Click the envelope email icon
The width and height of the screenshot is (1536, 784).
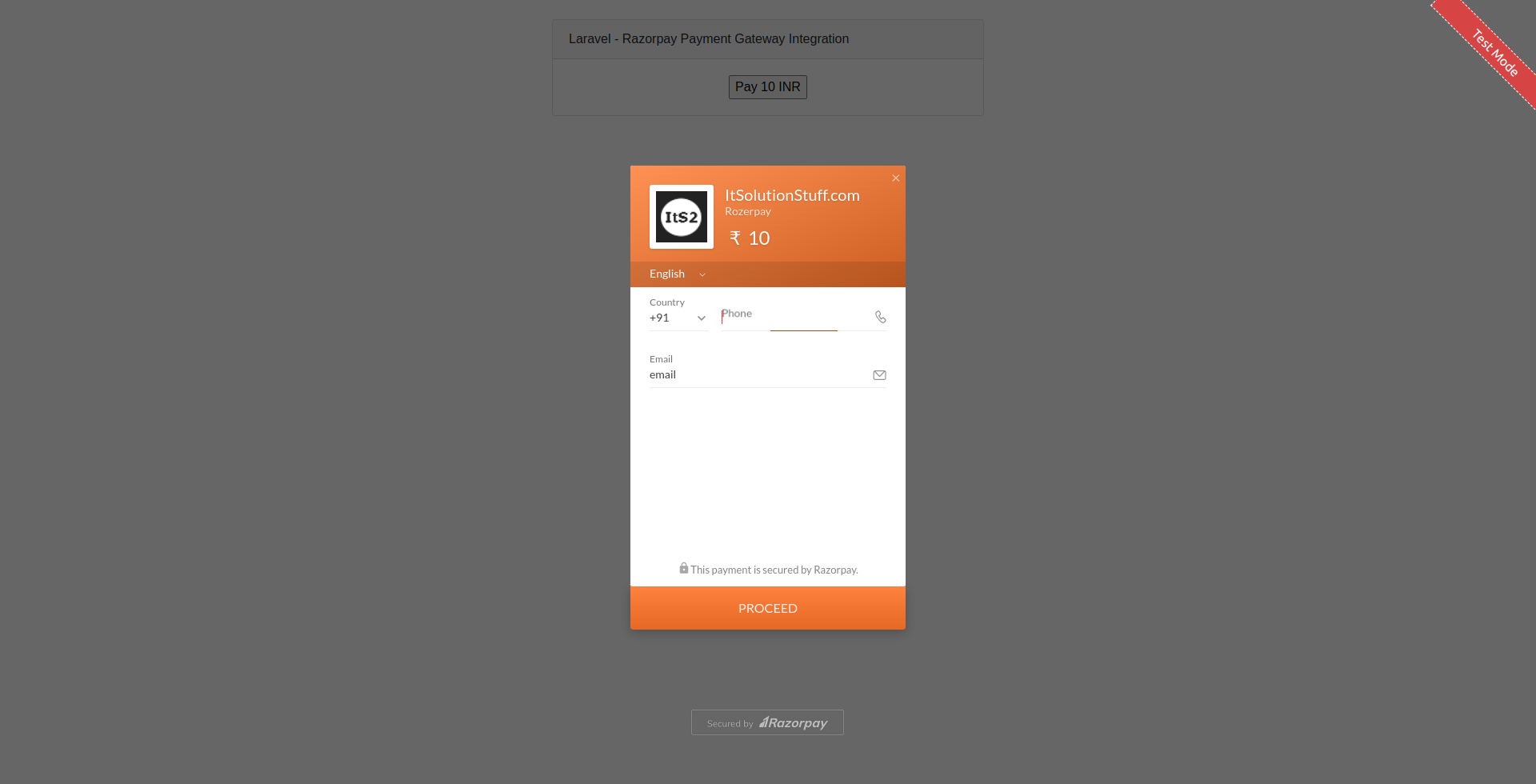(x=879, y=375)
